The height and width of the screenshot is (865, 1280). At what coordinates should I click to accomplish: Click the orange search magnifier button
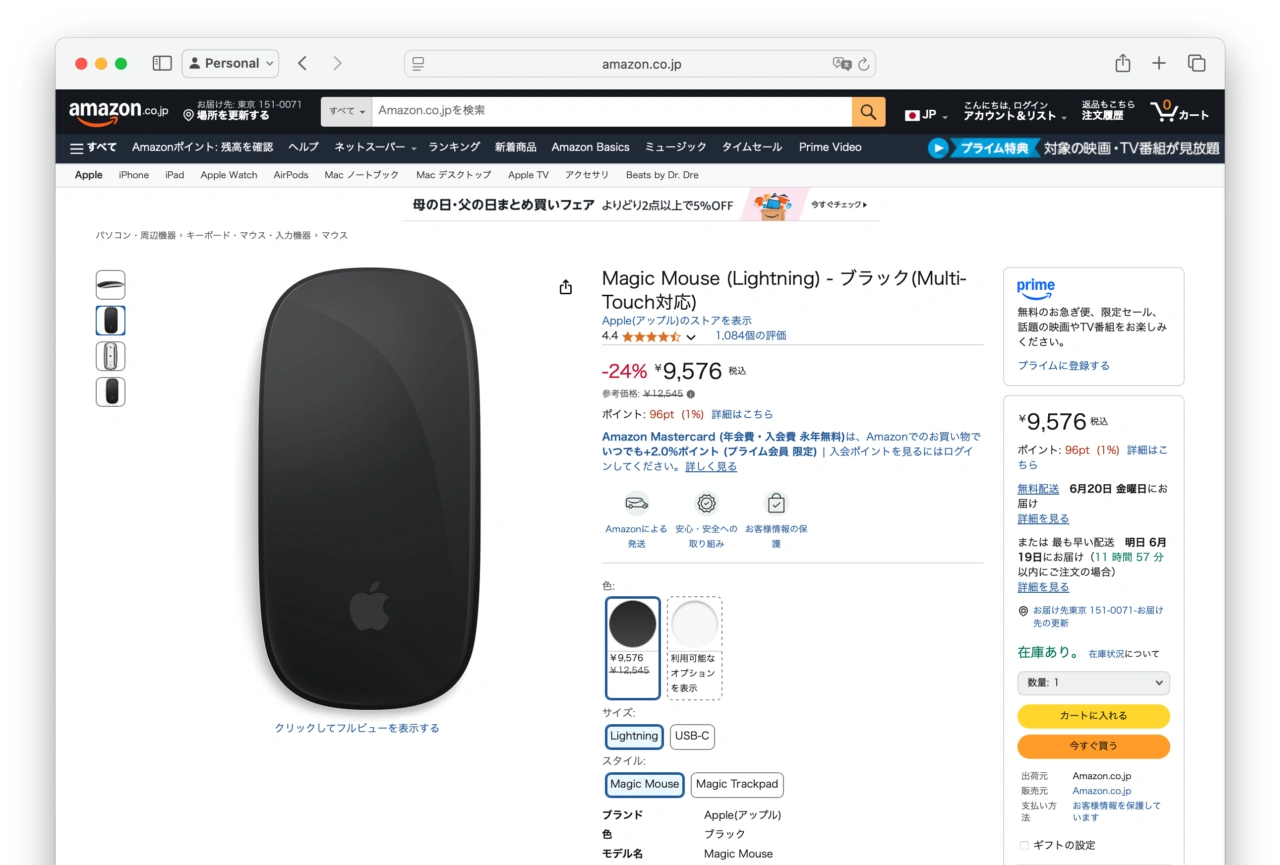pyautogui.click(x=868, y=111)
